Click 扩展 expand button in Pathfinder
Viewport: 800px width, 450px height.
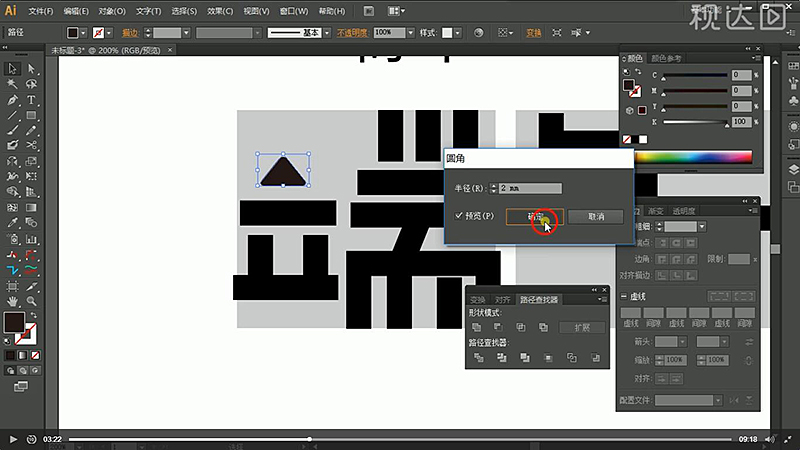pyautogui.click(x=582, y=328)
